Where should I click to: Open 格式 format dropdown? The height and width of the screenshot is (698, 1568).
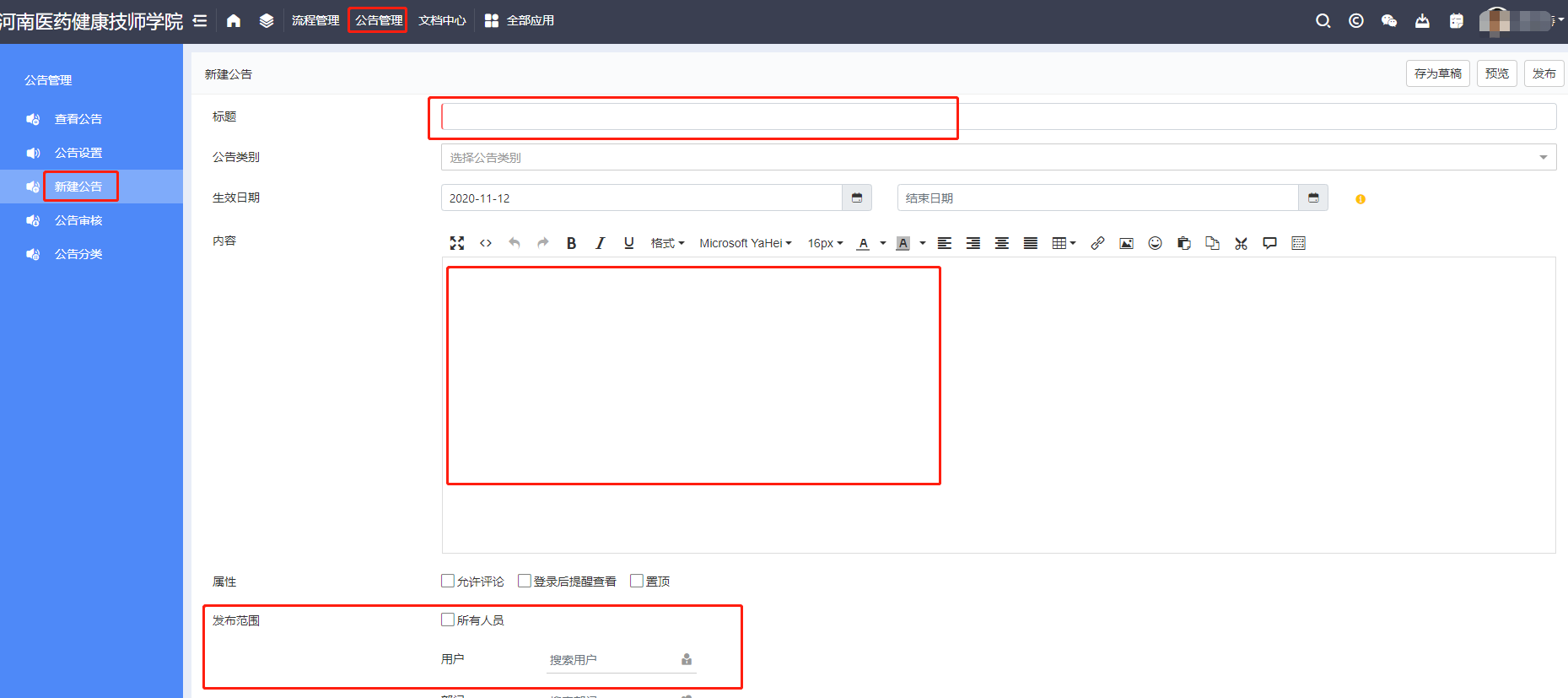667,243
